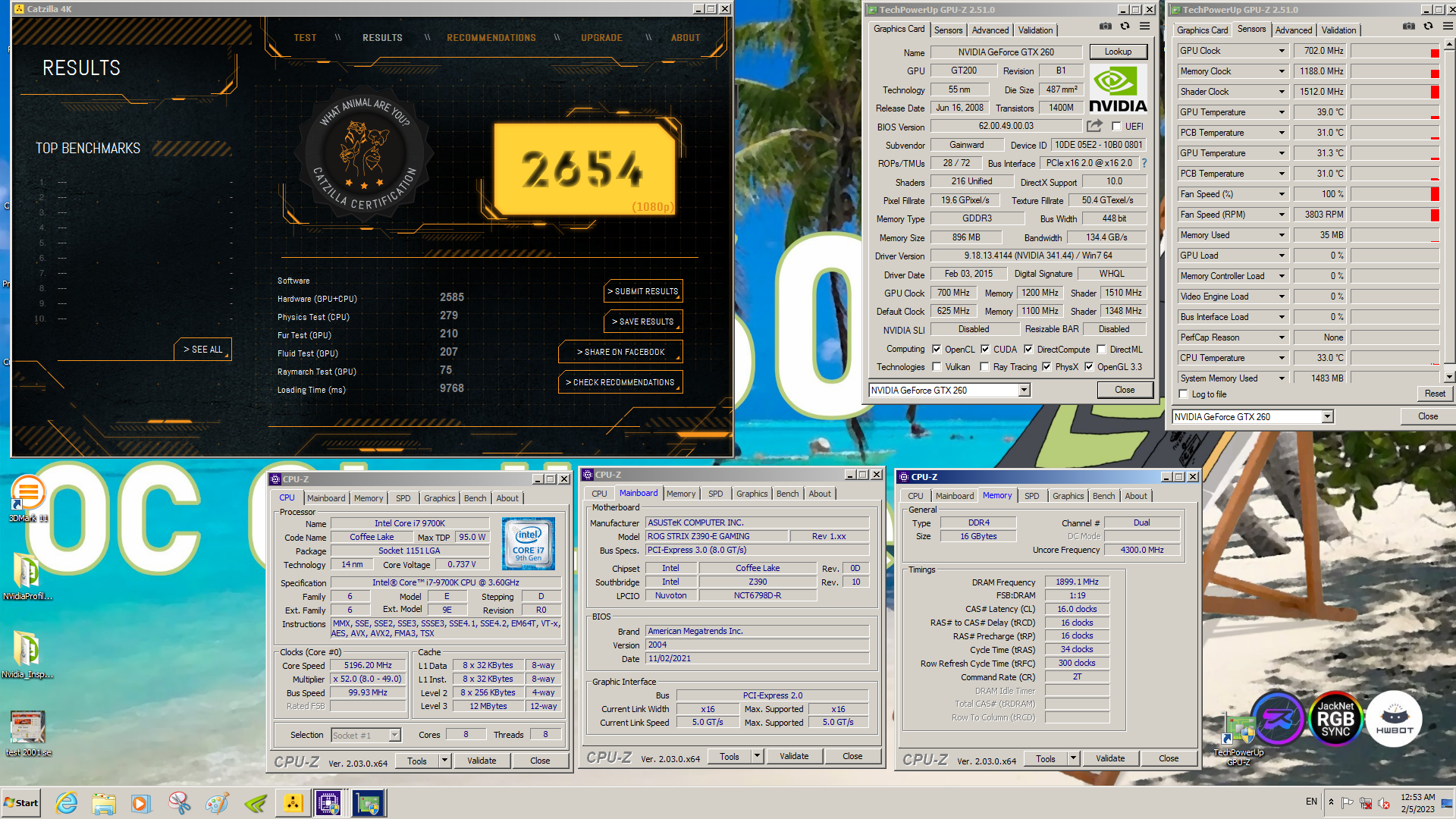Toggle the DirectML checkbox
This screenshot has width=1456, height=819.
coord(1101,350)
